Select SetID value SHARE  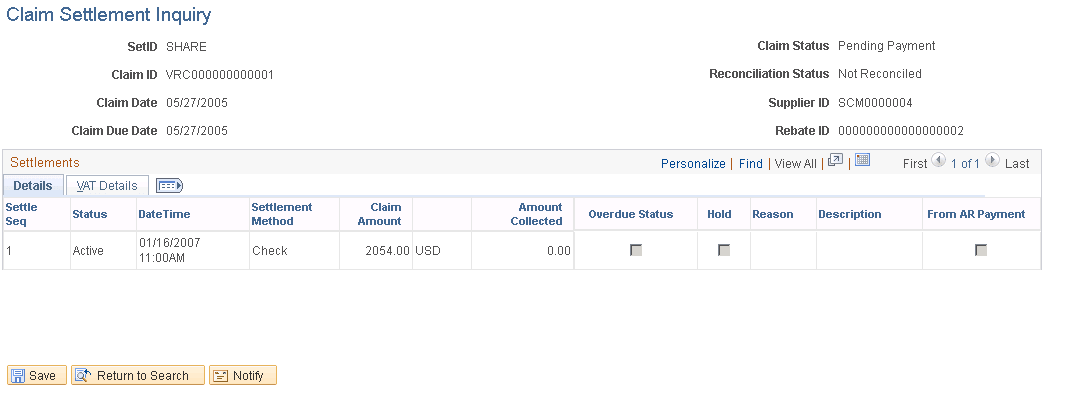(186, 47)
